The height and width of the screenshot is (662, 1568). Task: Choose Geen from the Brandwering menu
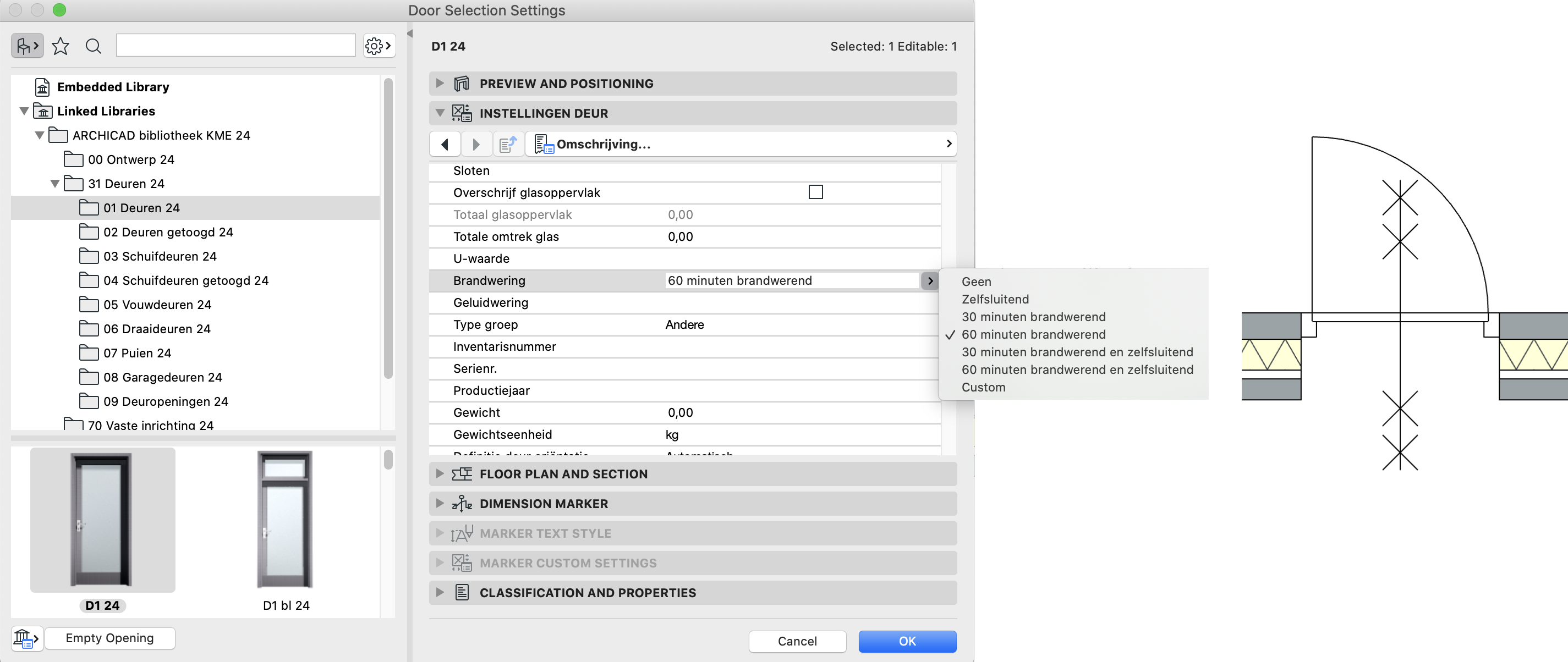(976, 282)
